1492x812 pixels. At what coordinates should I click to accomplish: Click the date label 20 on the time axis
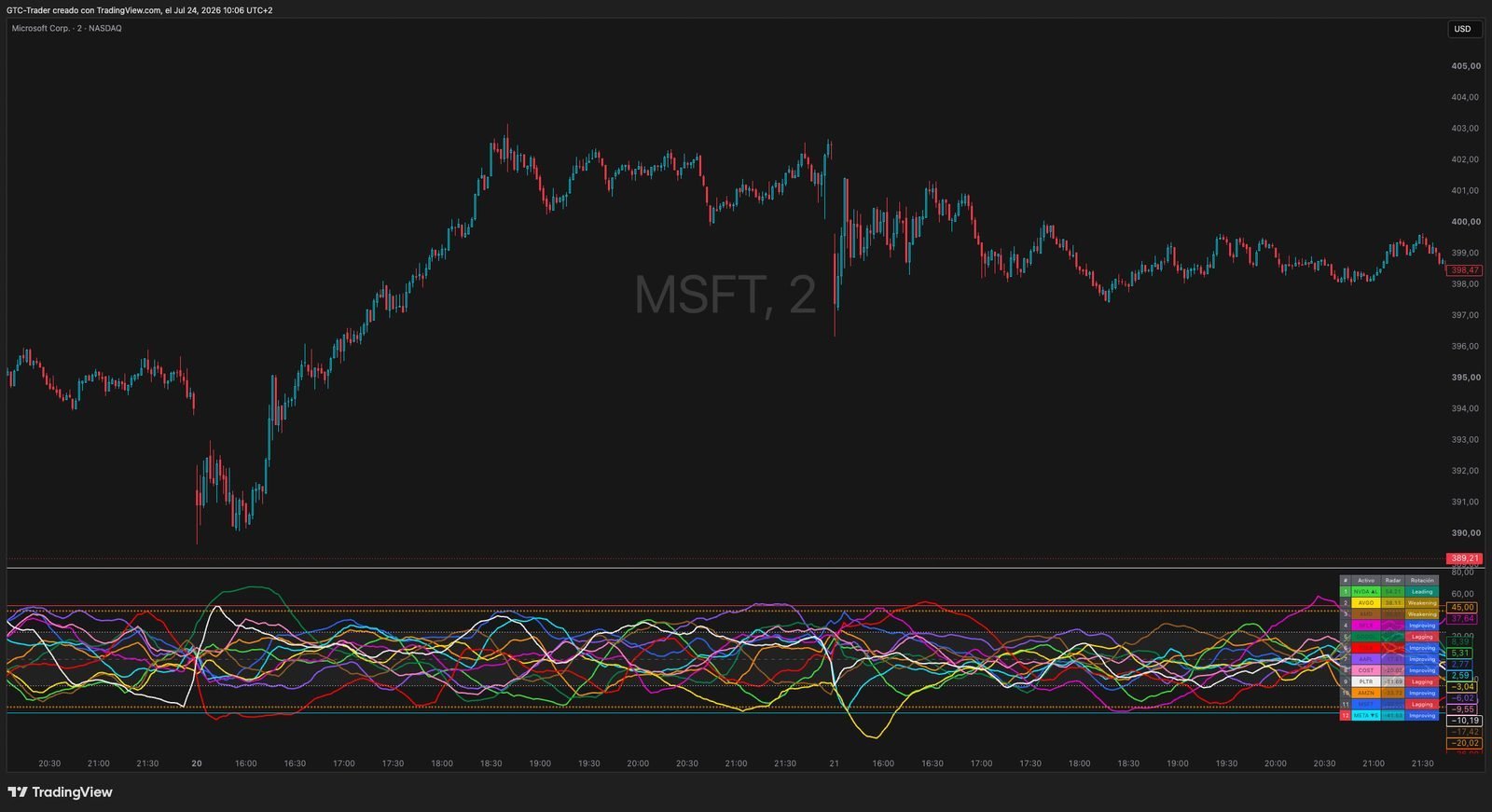pyautogui.click(x=197, y=764)
